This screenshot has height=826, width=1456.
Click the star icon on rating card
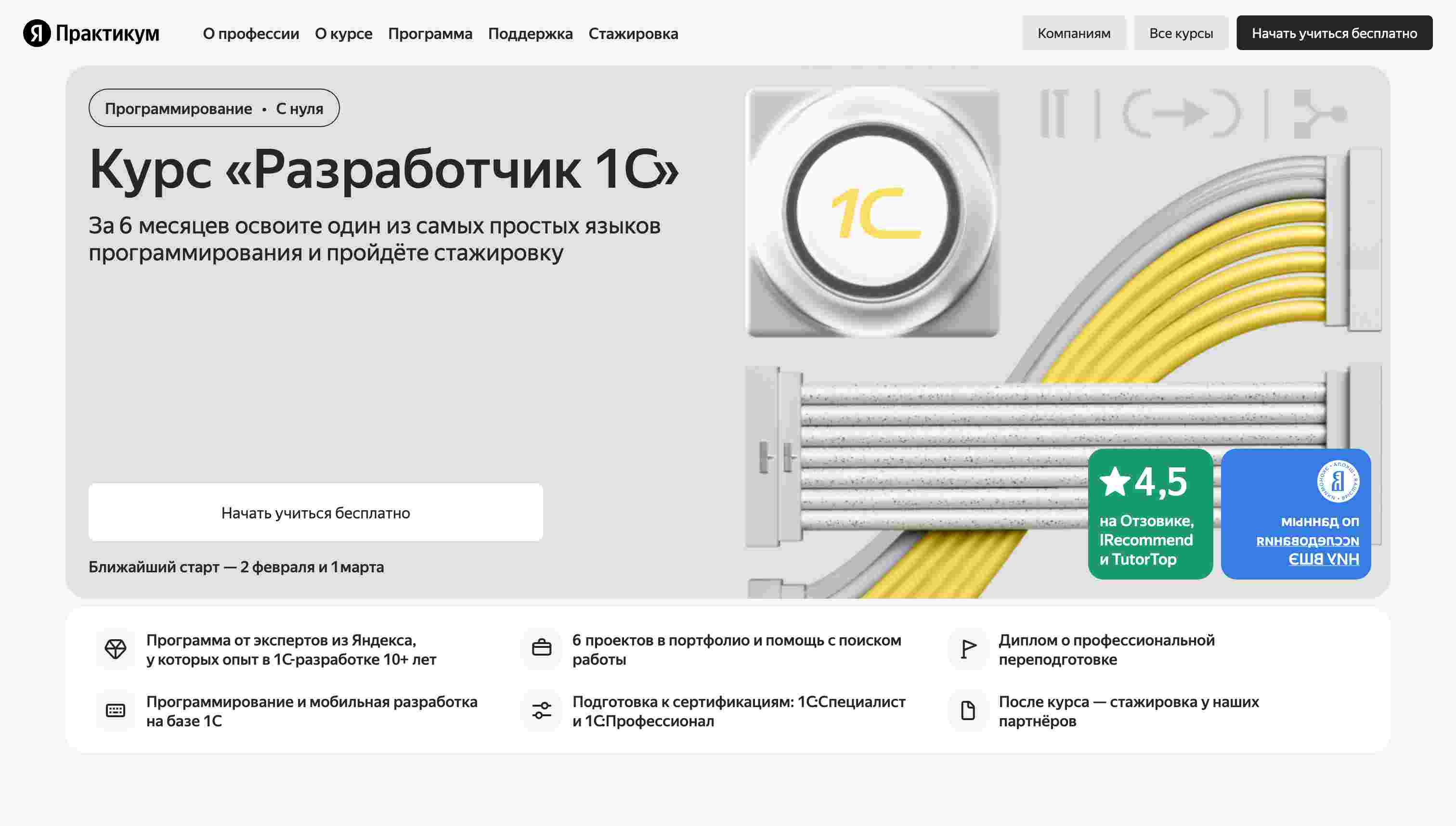(x=1115, y=482)
